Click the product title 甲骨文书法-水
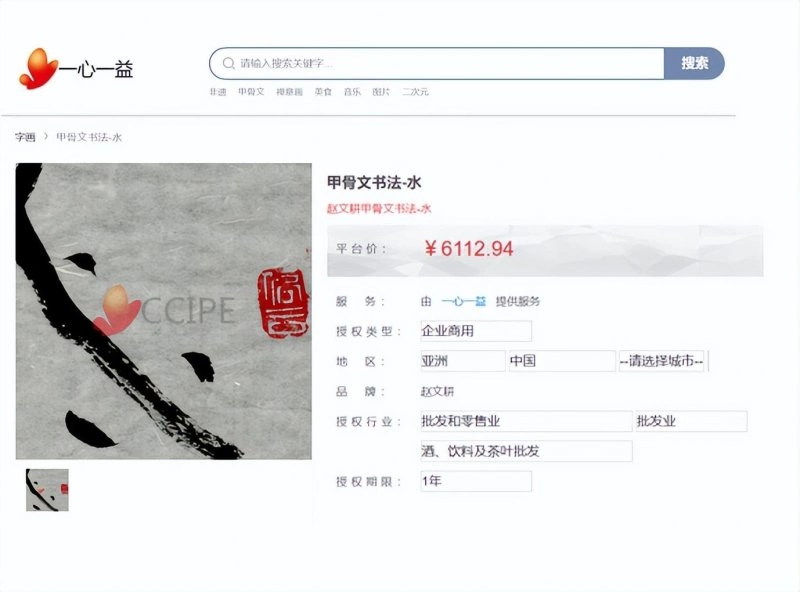This screenshot has width=800, height=592. point(374,183)
